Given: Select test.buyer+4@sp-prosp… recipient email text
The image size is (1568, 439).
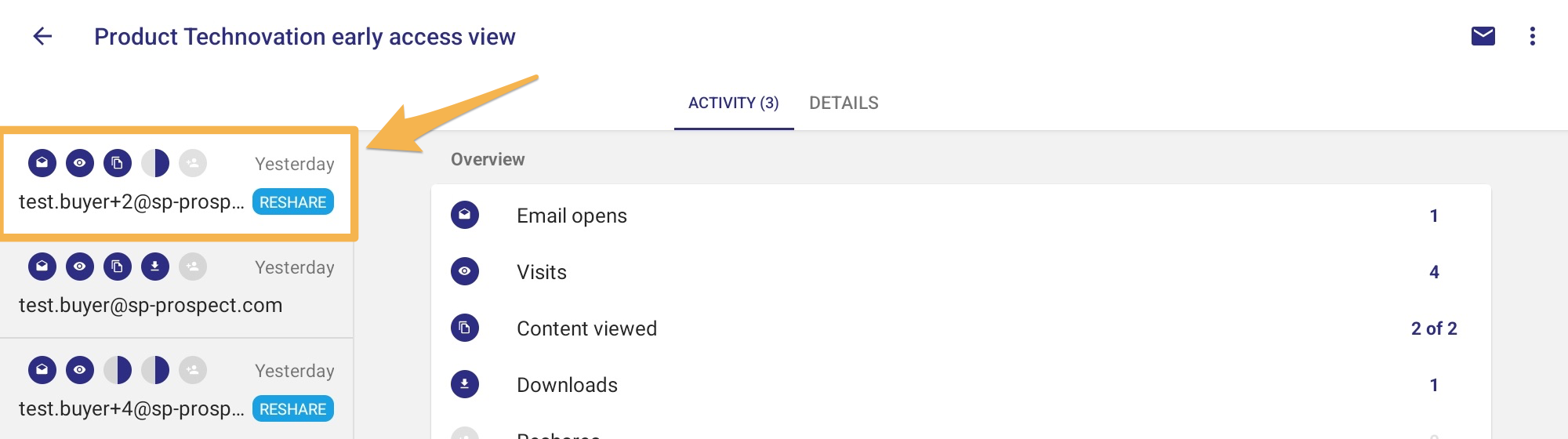Looking at the screenshot, I should [132, 408].
